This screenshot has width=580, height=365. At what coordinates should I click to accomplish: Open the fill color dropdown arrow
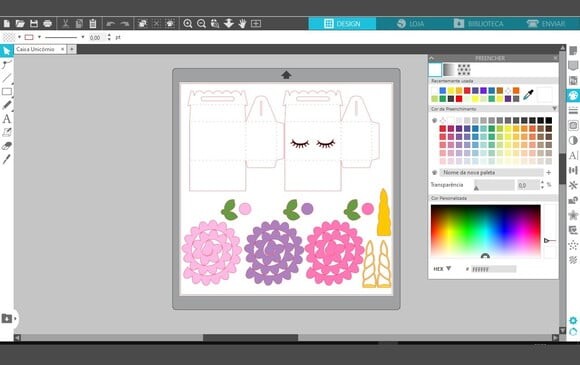[19, 37]
